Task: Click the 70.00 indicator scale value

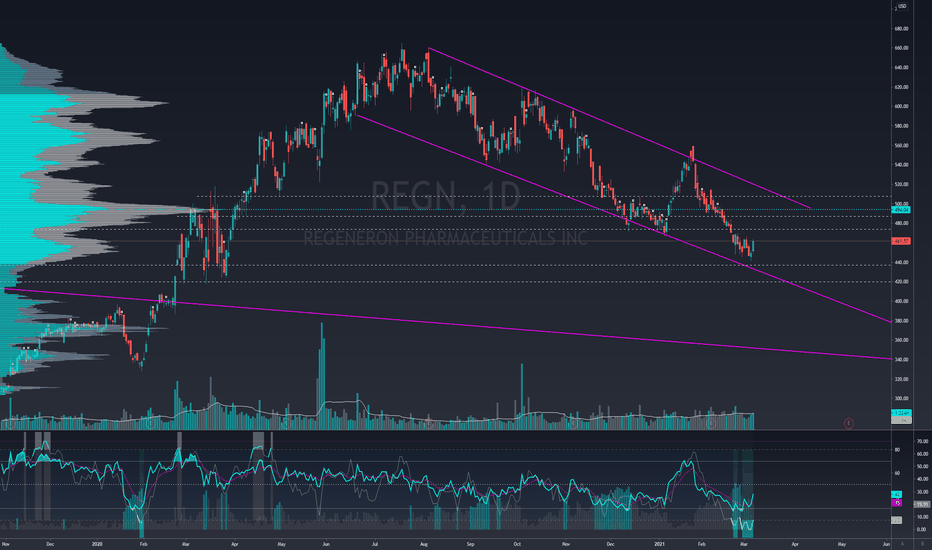Action: (x=922, y=441)
